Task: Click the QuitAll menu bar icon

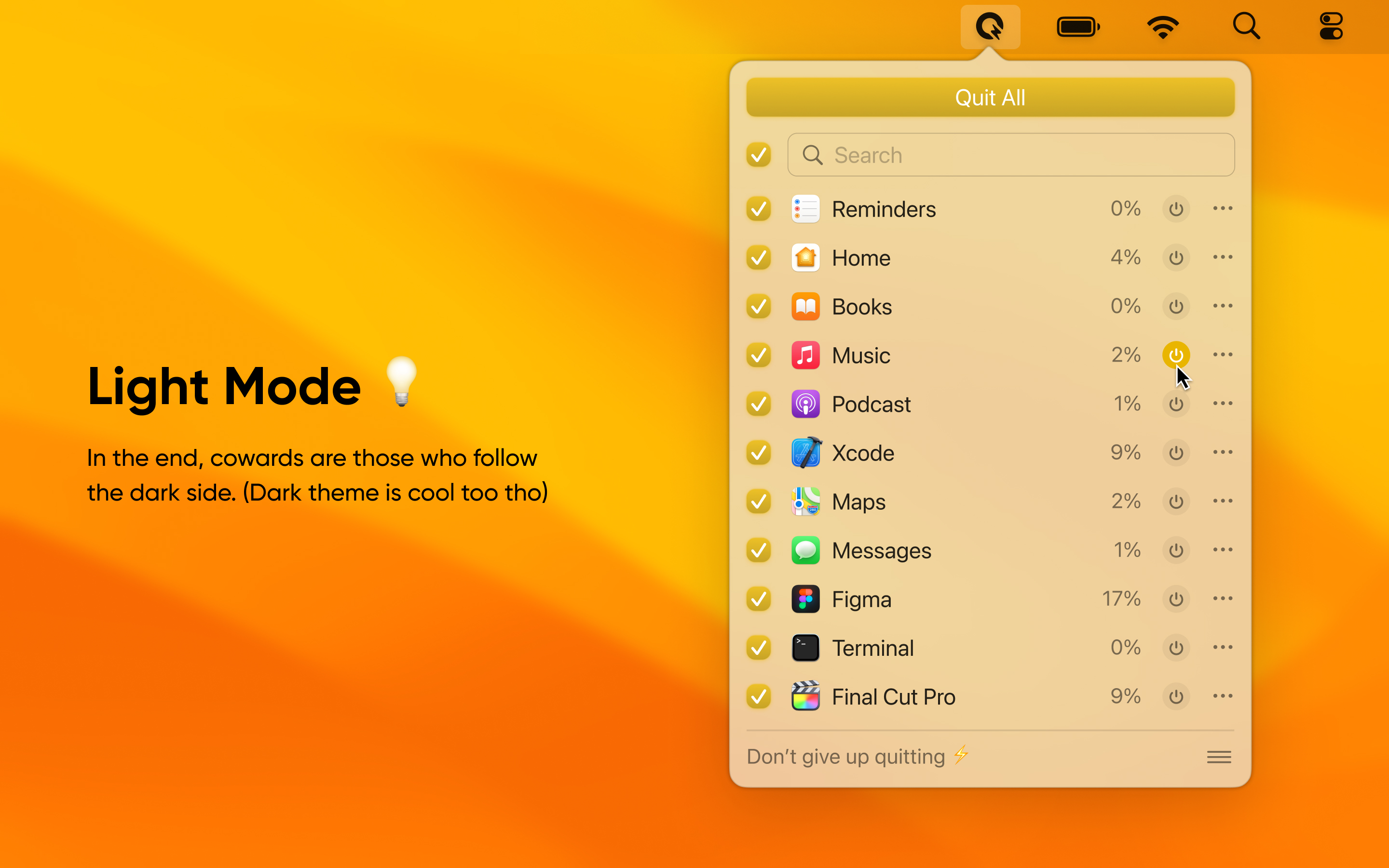Action: [x=990, y=27]
